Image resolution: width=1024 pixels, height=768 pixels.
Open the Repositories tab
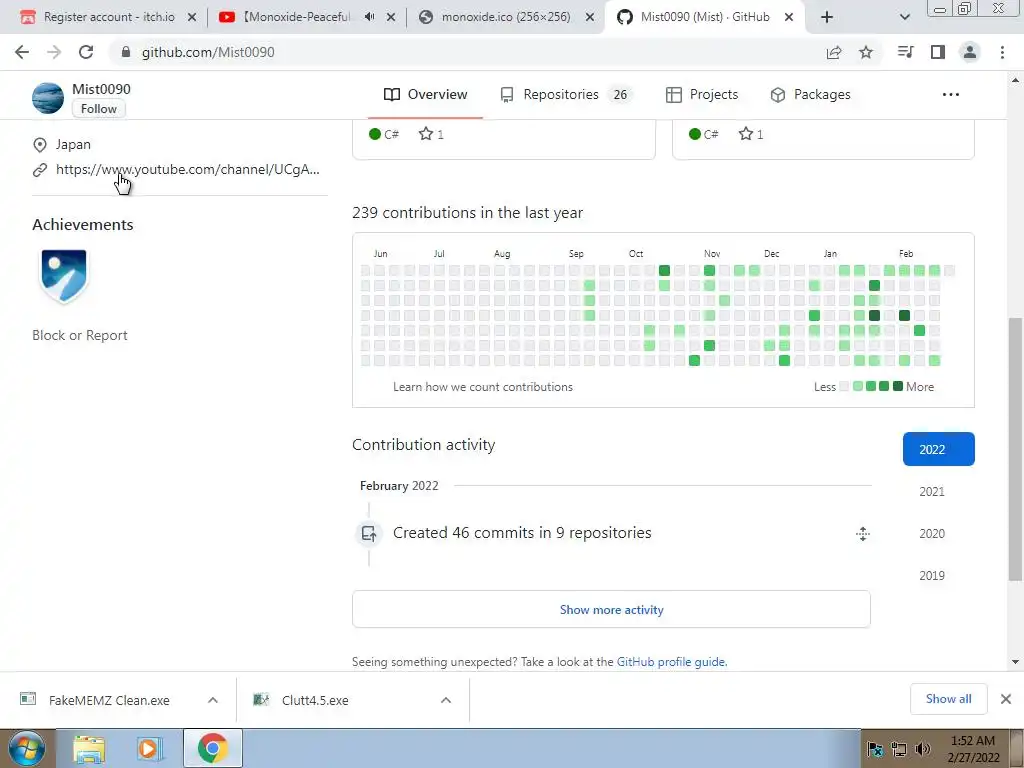pos(566,95)
